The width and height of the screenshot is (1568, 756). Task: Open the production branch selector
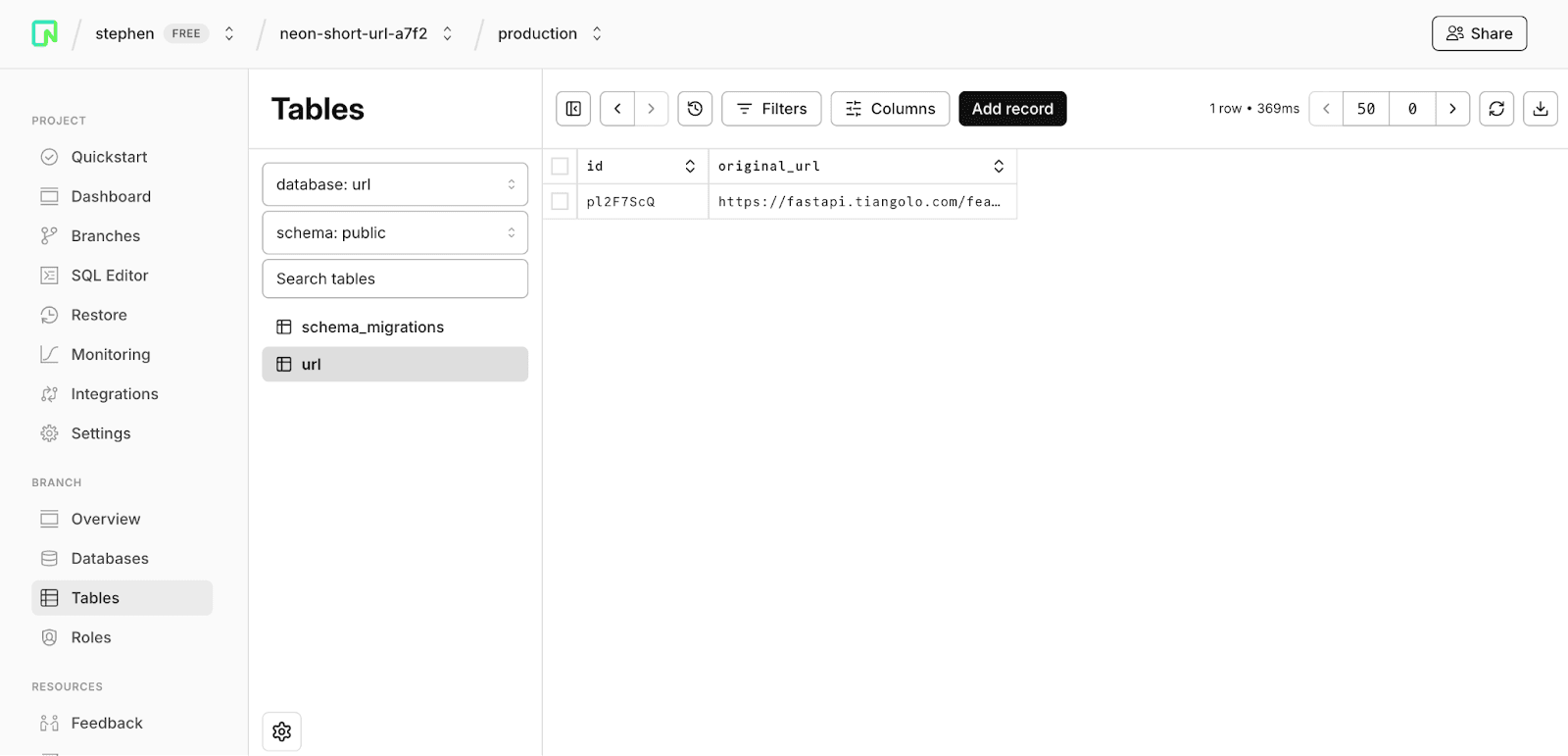(550, 33)
